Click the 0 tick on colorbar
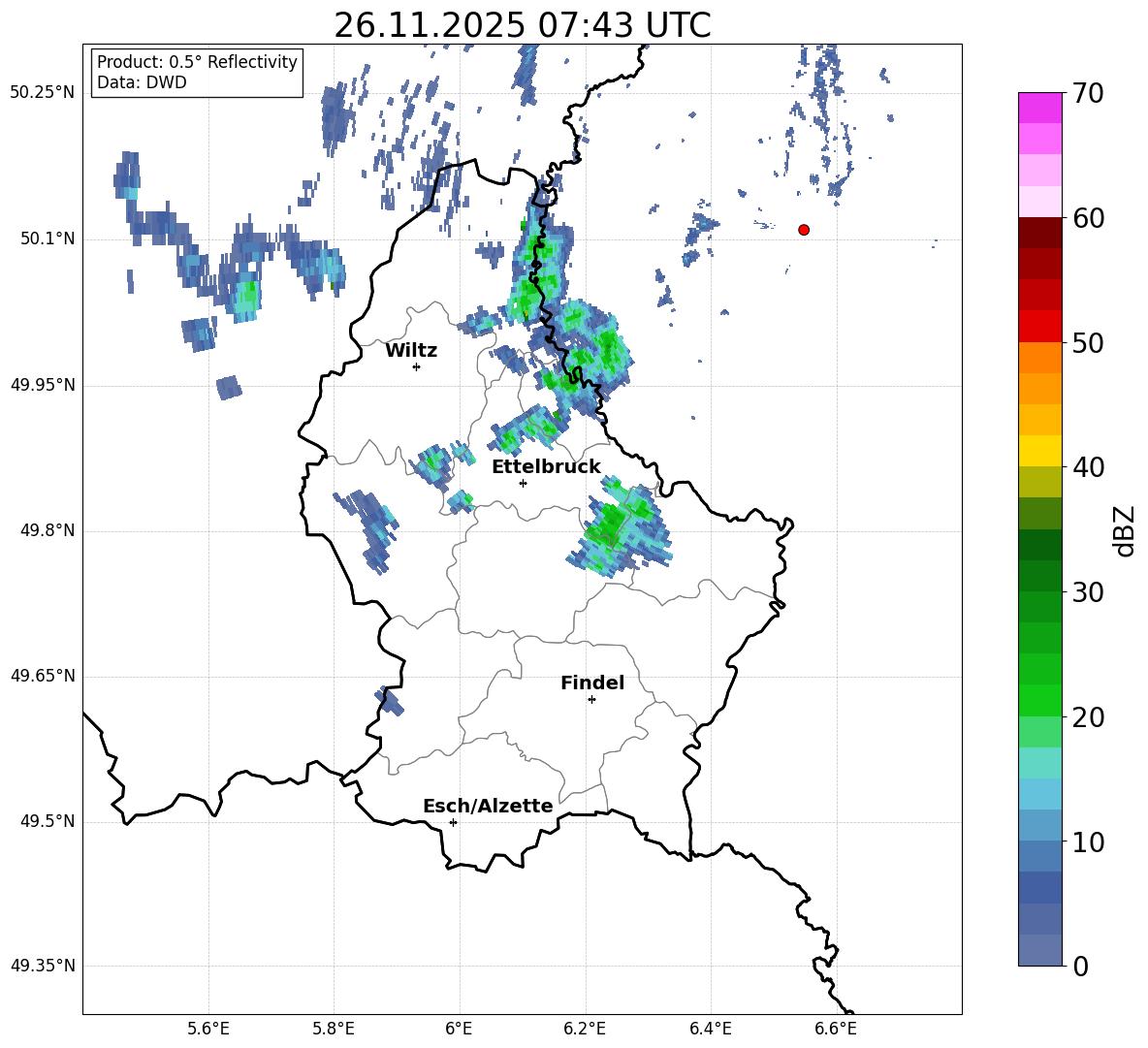Viewport: 1148px width, 1048px height. (x=1081, y=967)
